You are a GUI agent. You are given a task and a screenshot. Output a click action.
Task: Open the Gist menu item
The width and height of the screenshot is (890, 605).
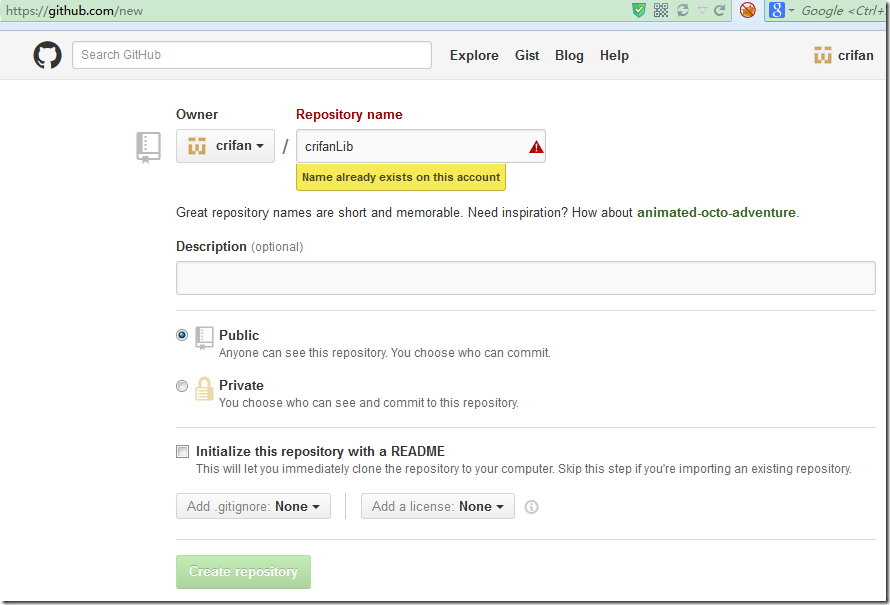click(x=527, y=56)
